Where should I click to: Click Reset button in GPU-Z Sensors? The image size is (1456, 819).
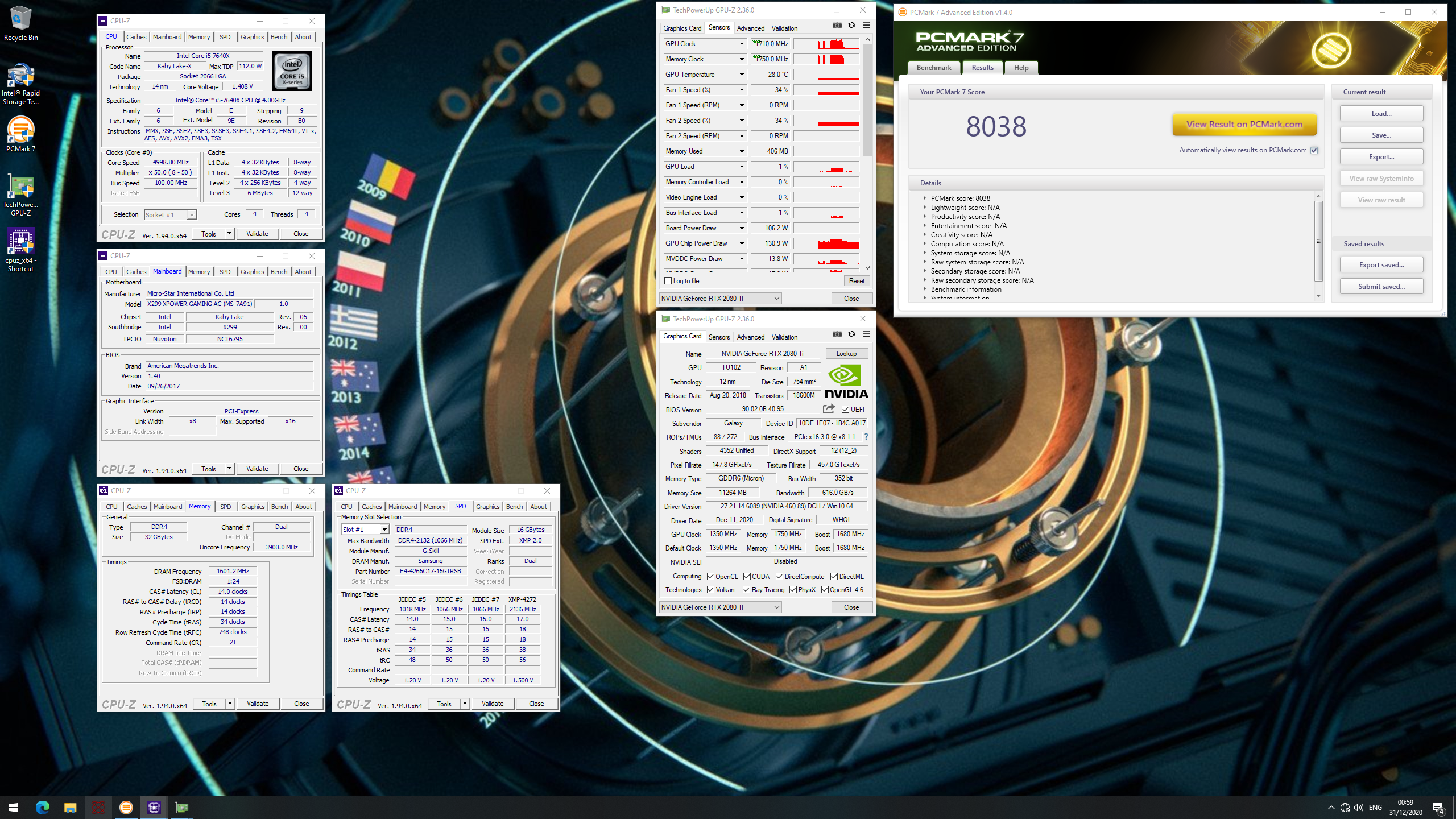click(x=857, y=281)
